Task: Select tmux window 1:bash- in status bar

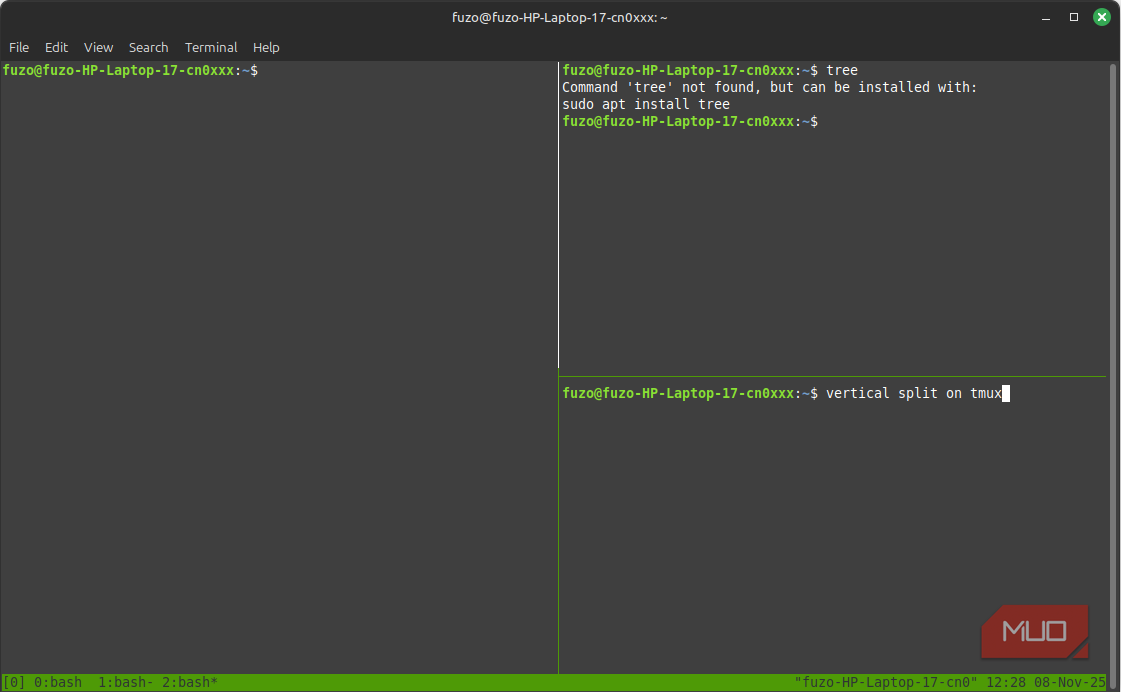Action: pos(126,683)
